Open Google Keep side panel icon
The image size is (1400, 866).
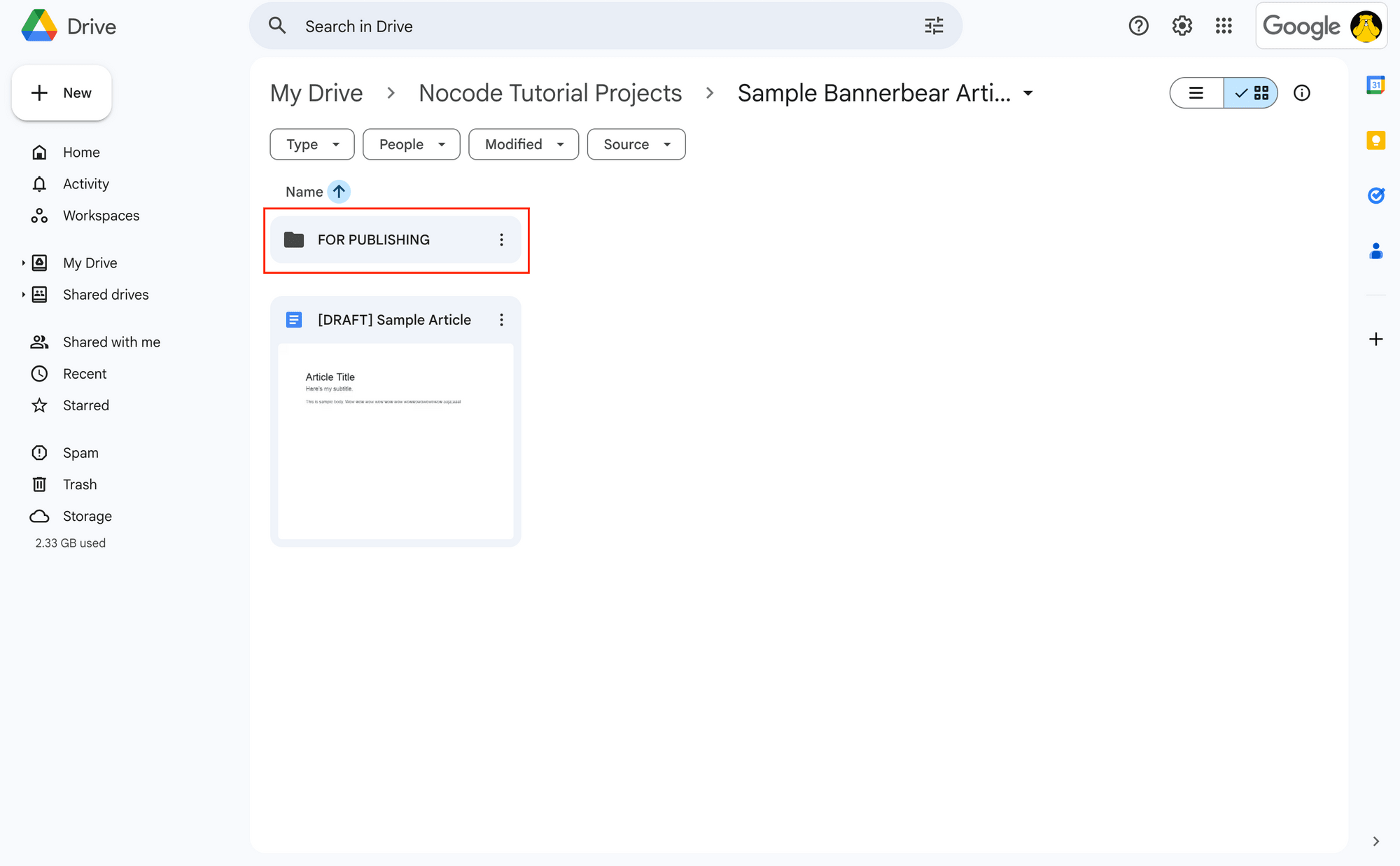click(x=1375, y=141)
